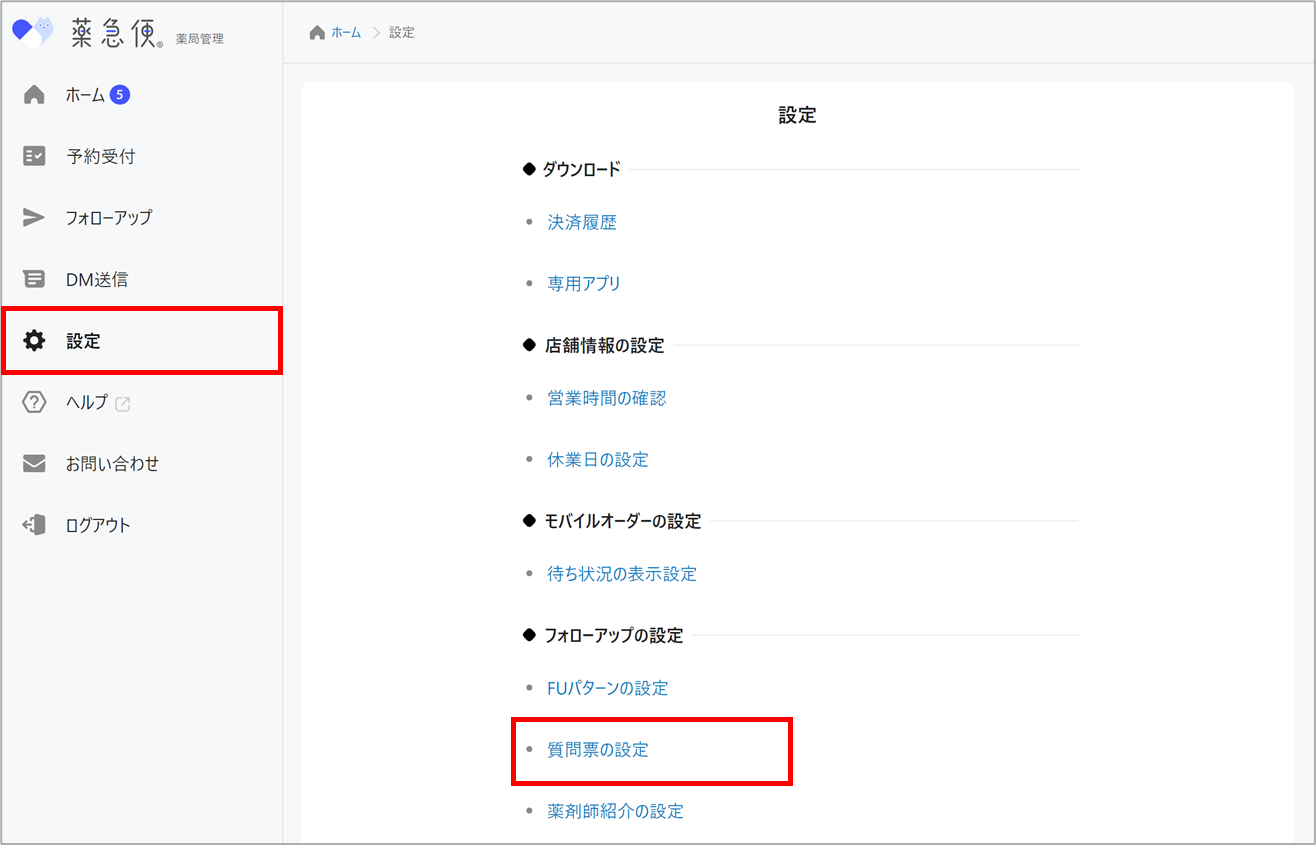
Task: Click the house icon in breadcrumb
Action: 317,33
